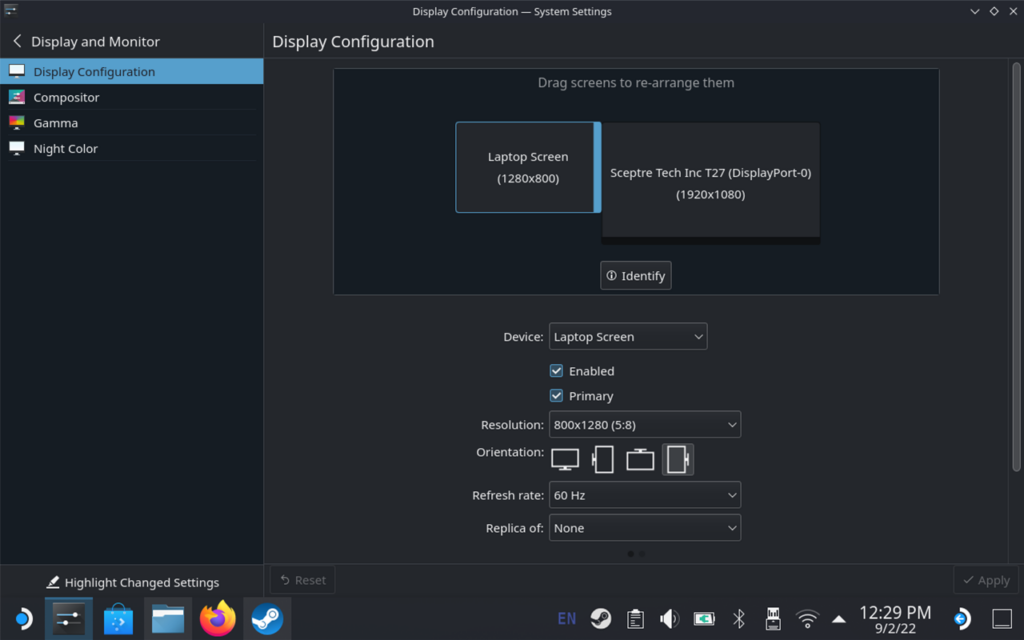Viewport: 1024px width, 640px height.
Task: Open the Compositor settings page
Action: [x=66, y=98]
